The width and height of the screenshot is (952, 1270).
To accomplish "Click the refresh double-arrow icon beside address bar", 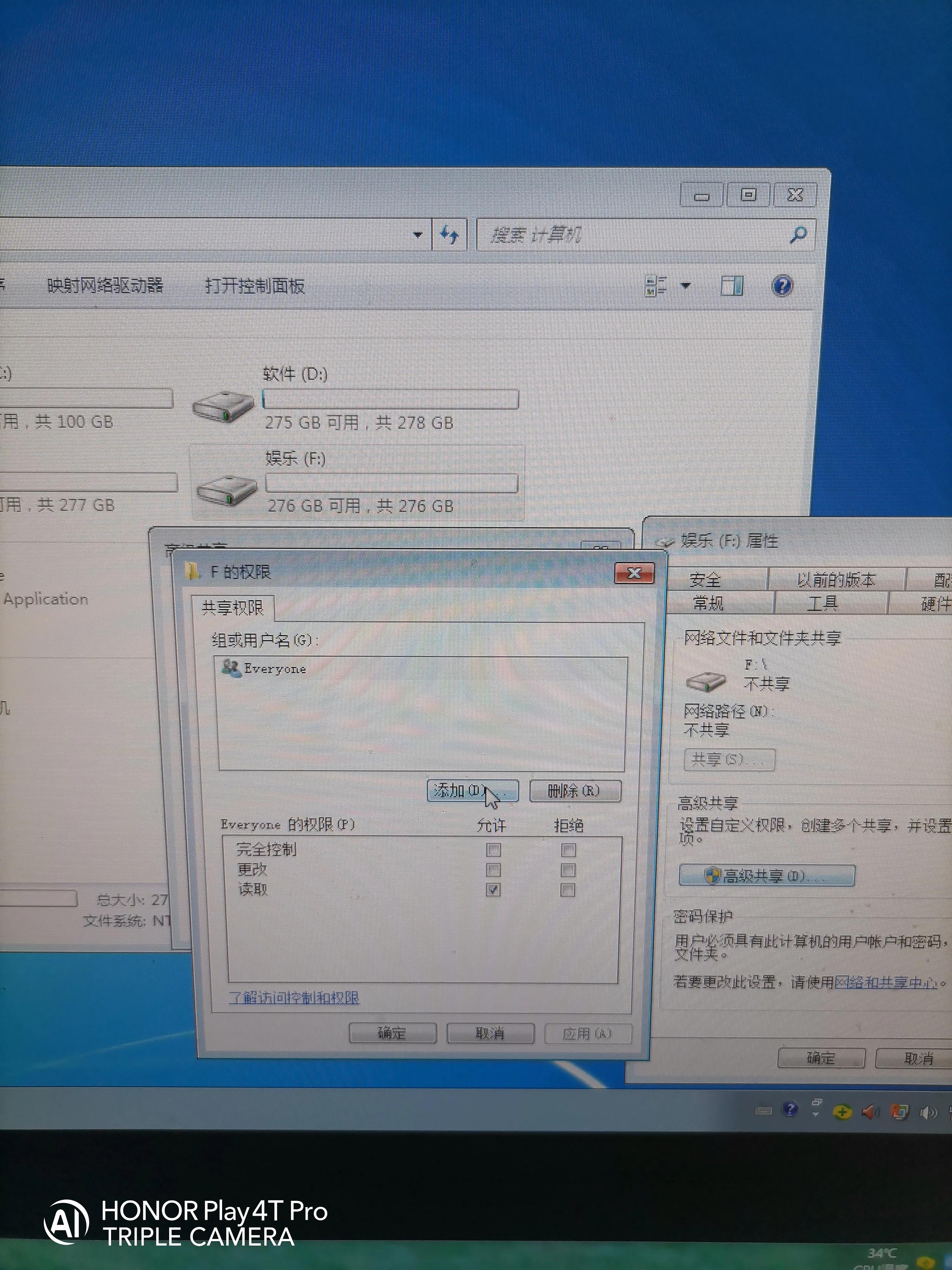I will [x=449, y=234].
